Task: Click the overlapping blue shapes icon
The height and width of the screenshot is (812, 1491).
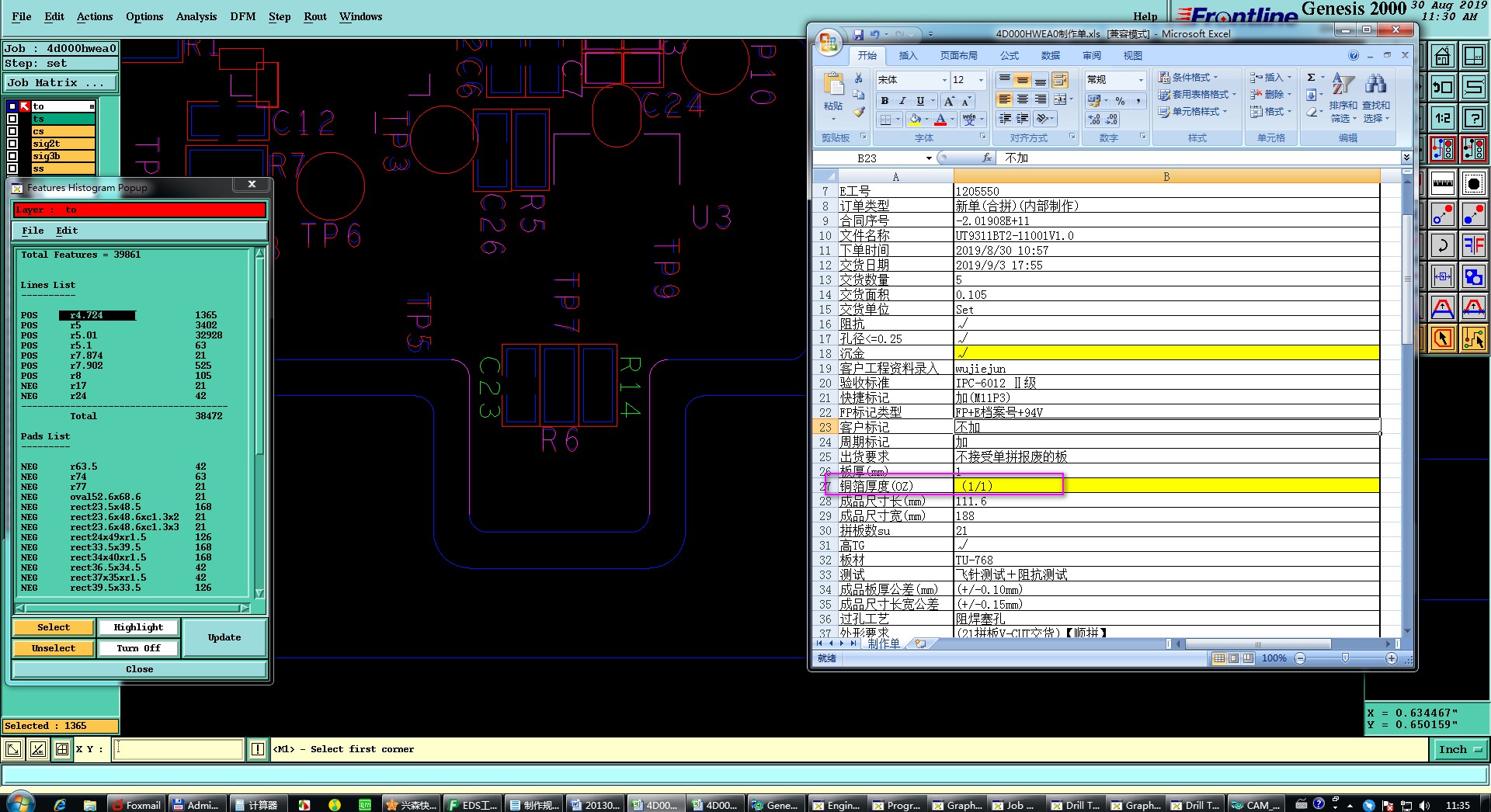Action: pyautogui.click(x=1474, y=276)
